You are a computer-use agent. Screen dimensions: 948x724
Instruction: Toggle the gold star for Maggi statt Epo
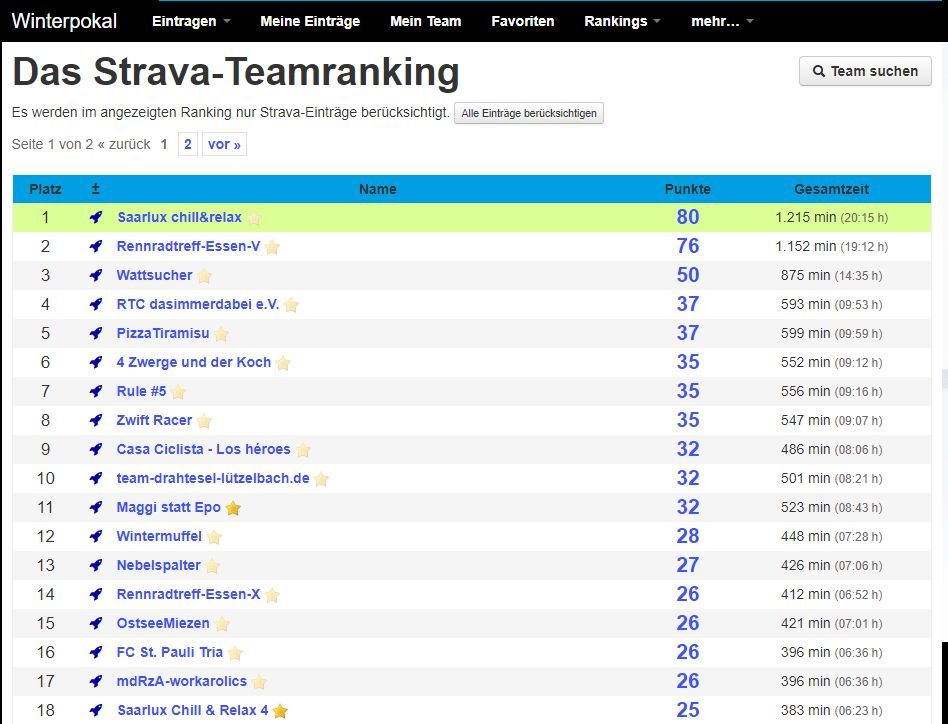point(233,508)
